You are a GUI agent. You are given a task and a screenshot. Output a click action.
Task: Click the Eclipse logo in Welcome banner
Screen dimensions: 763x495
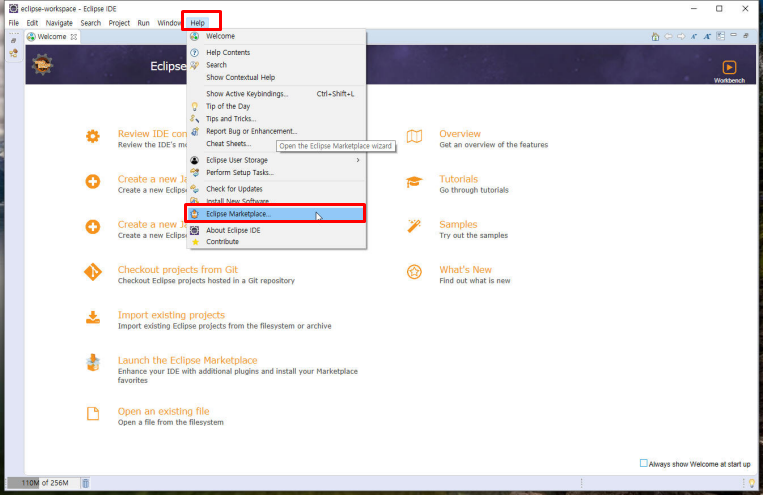(42, 65)
